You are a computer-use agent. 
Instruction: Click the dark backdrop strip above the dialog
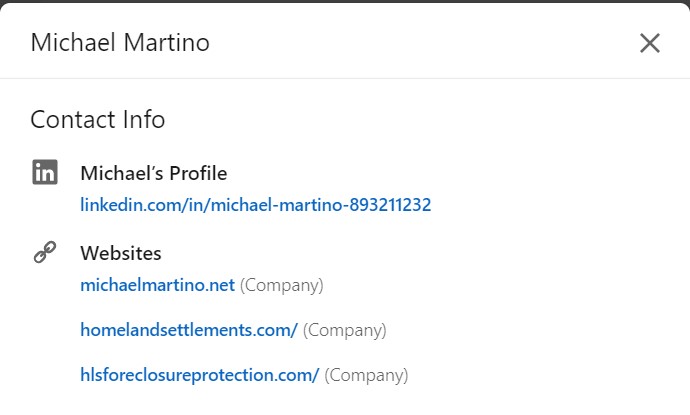point(345,1)
